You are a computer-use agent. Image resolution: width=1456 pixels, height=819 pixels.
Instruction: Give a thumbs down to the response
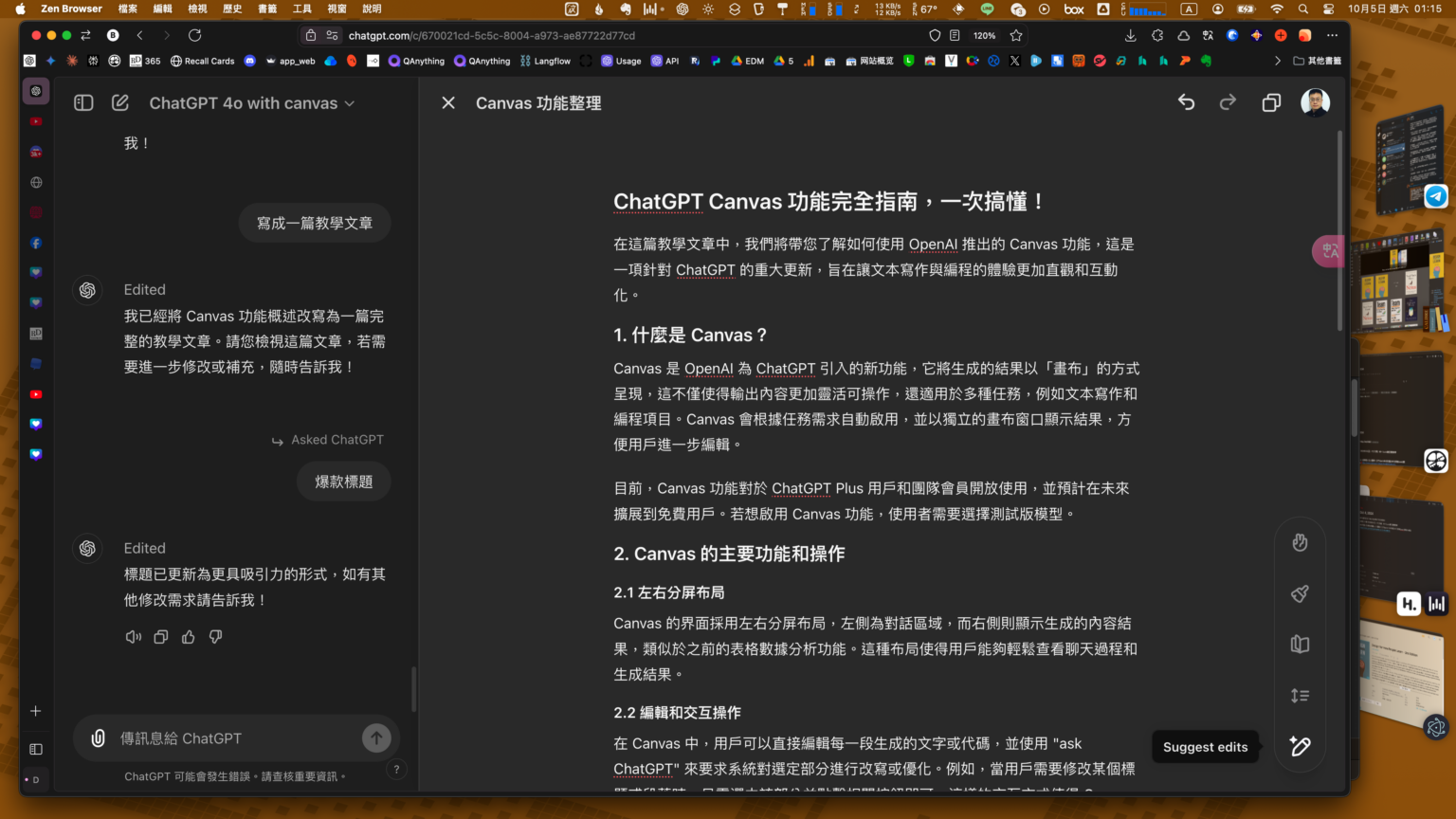click(x=215, y=636)
